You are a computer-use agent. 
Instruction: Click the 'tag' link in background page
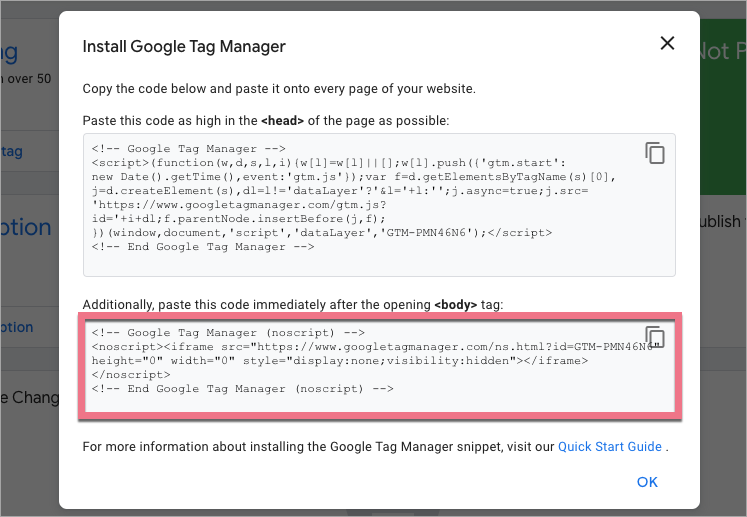click(11, 152)
